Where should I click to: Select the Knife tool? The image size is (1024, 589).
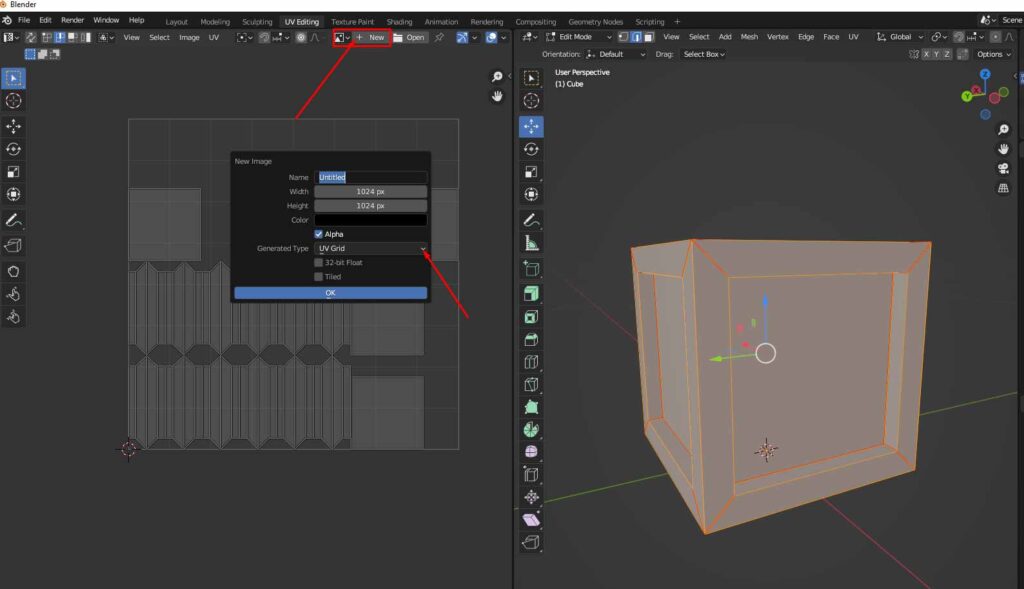click(531, 385)
